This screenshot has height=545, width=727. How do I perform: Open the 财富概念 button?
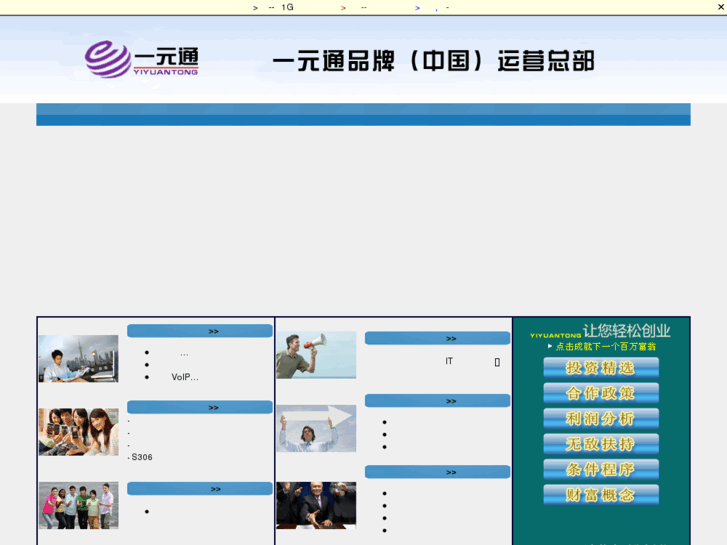601,495
